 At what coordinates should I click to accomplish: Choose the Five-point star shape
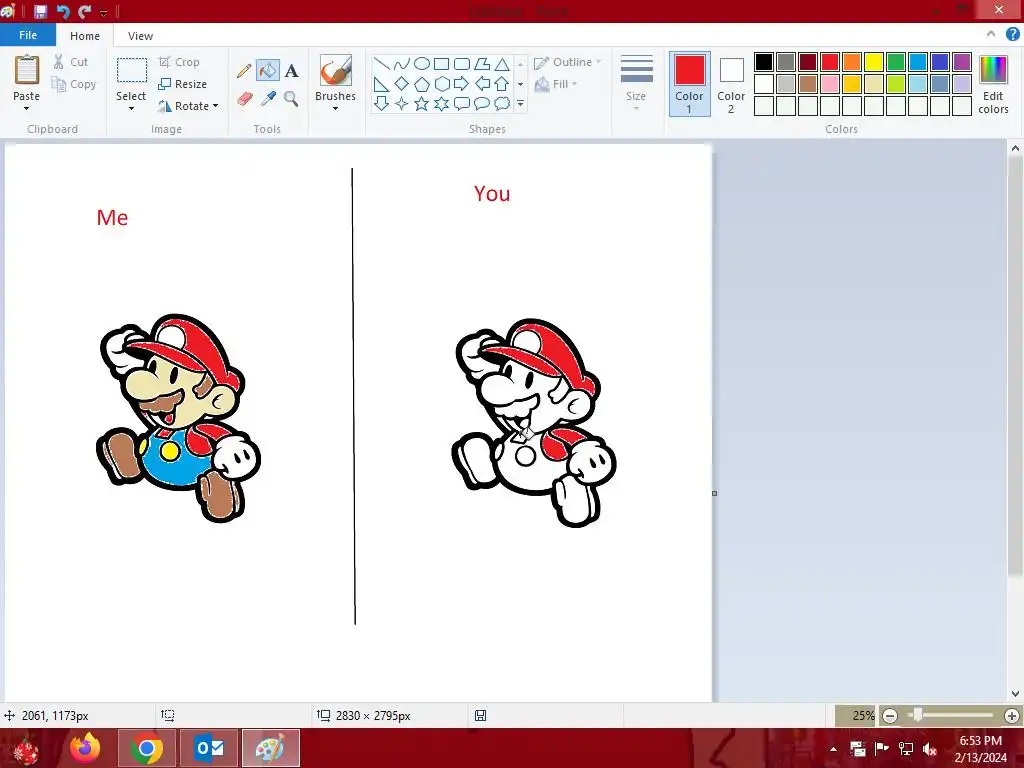click(422, 104)
